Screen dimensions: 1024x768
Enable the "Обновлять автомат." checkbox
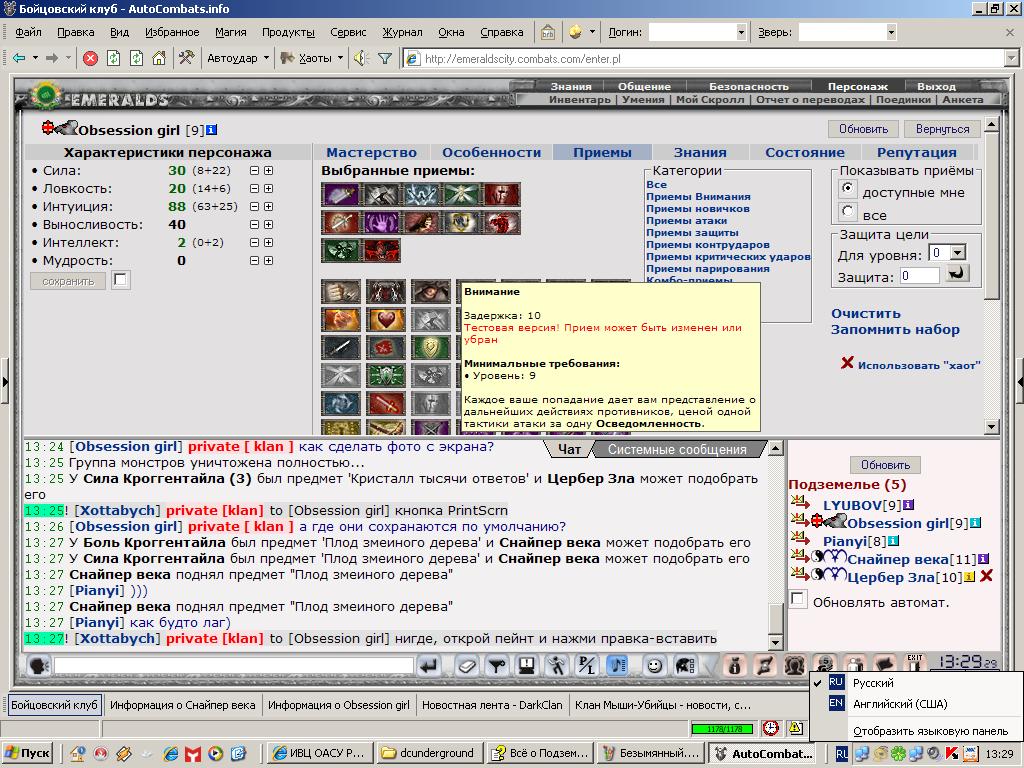[x=797, y=599]
